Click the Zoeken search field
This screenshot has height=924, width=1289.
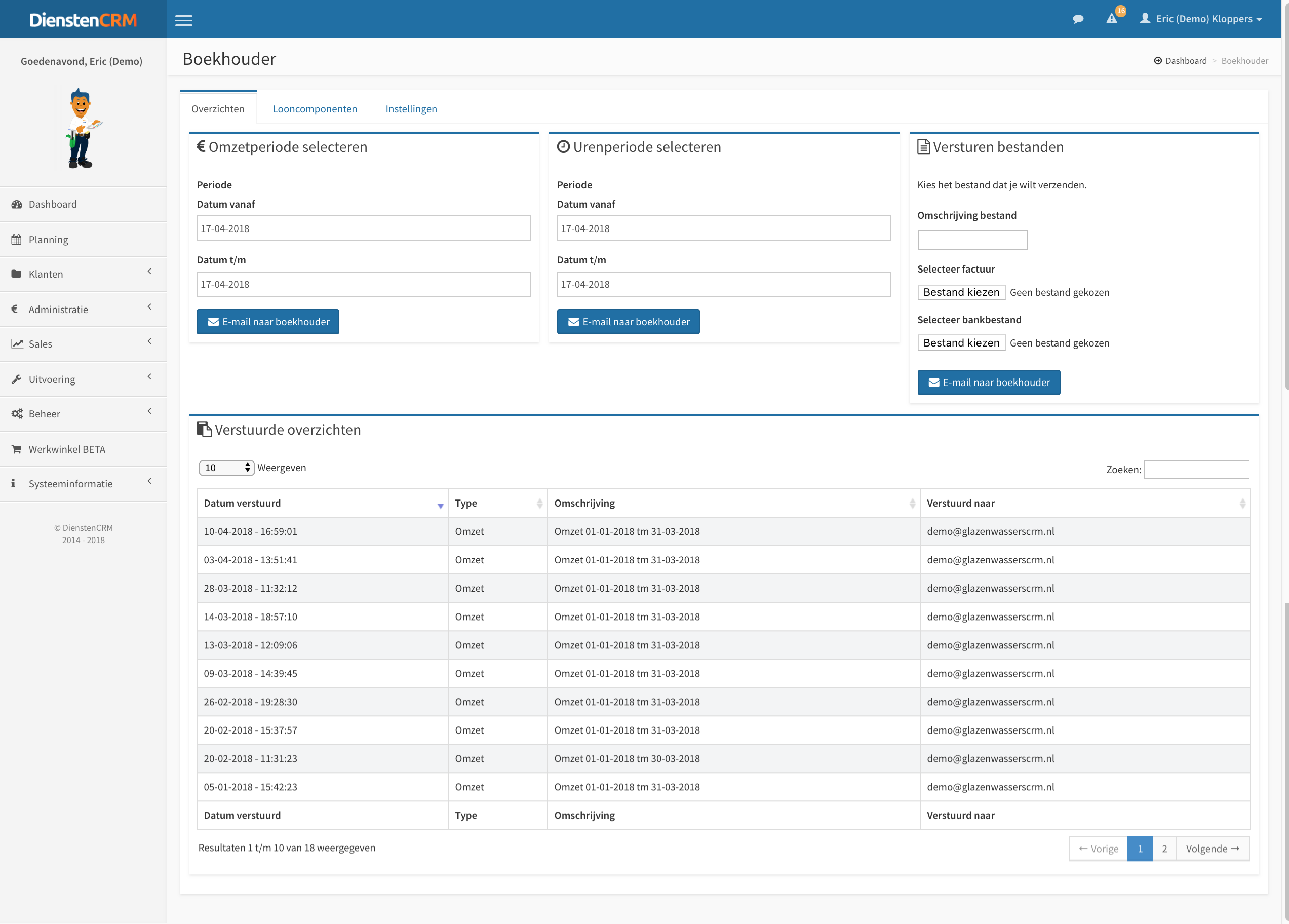tap(1196, 470)
